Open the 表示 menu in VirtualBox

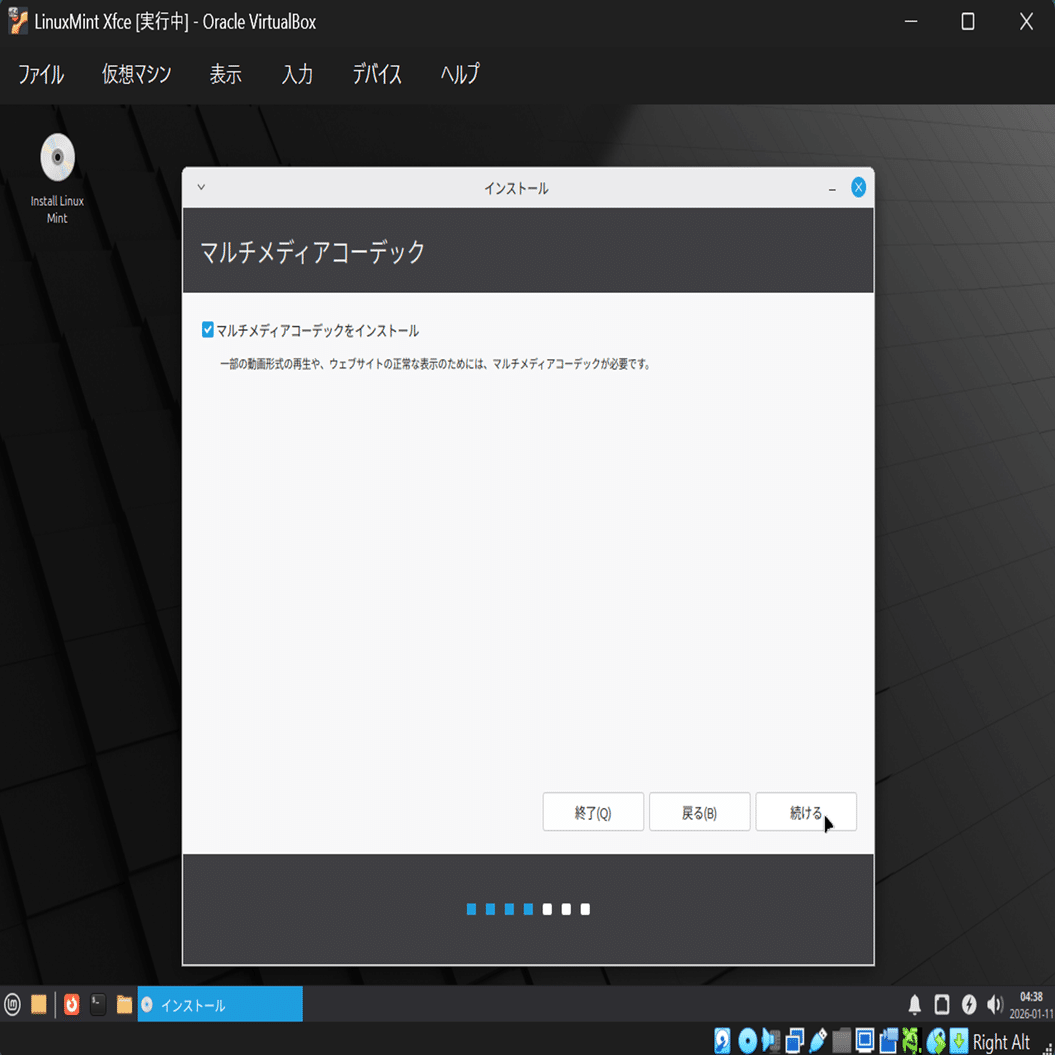click(225, 73)
